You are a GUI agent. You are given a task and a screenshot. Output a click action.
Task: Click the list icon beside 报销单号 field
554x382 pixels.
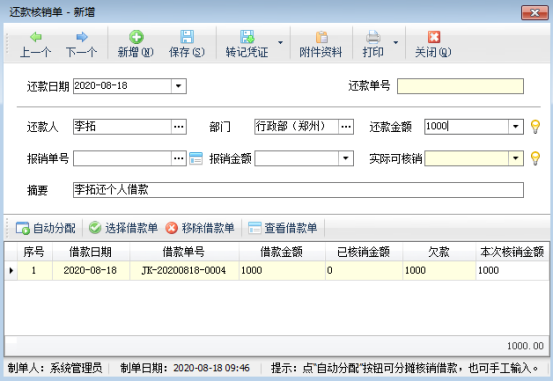pos(196,158)
